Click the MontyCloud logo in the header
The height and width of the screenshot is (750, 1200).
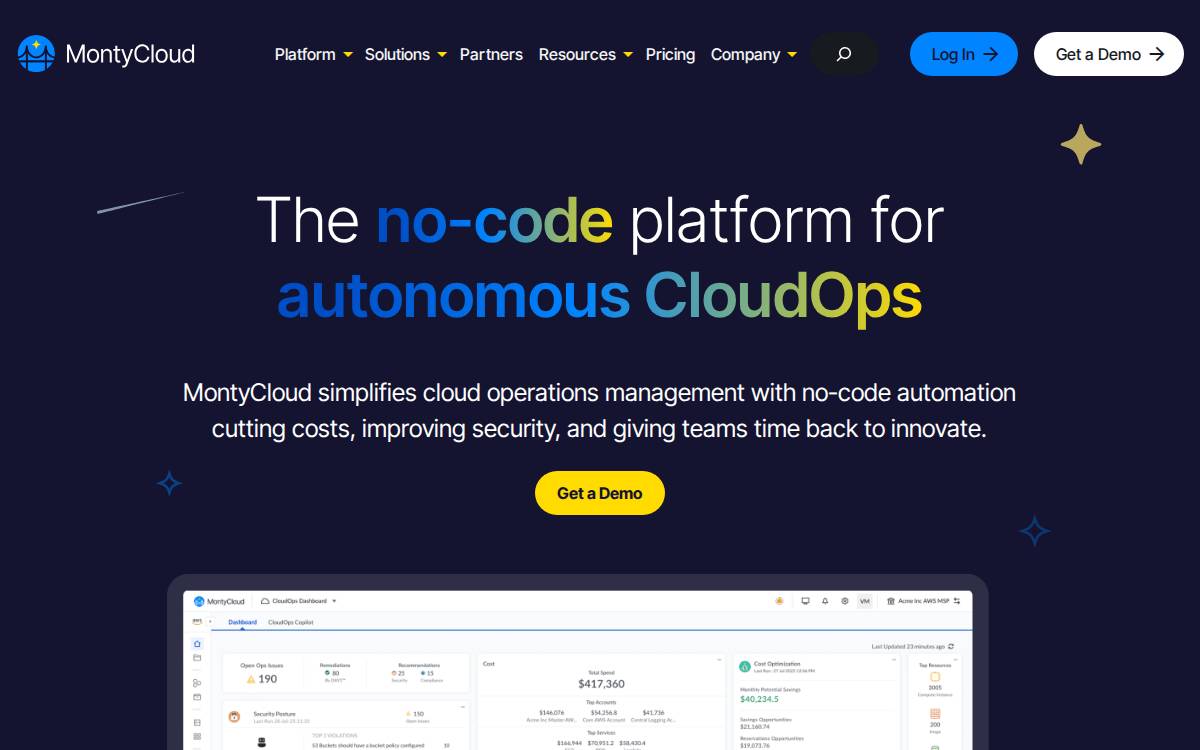click(x=106, y=54)
